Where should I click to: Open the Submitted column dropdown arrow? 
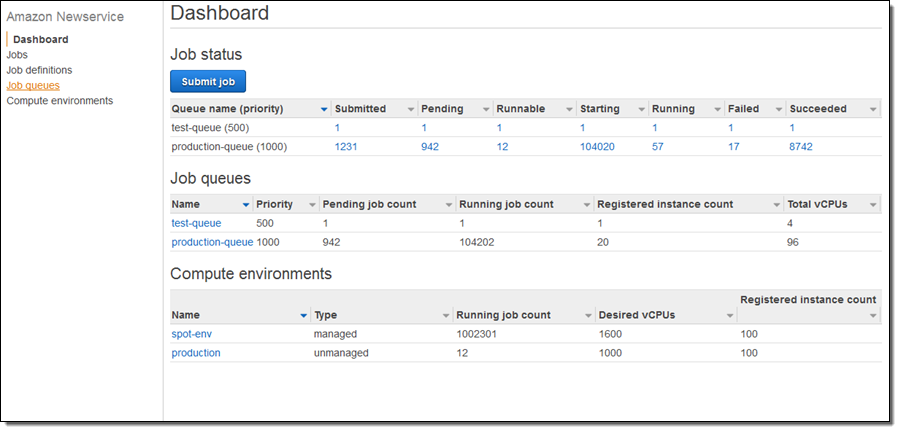coord(410,109)
